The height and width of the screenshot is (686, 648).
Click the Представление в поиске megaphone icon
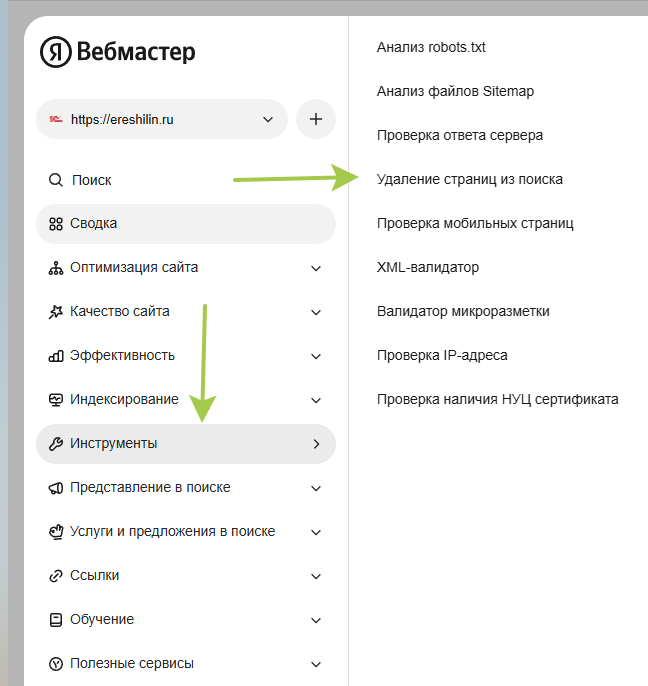tap(56, 488)
